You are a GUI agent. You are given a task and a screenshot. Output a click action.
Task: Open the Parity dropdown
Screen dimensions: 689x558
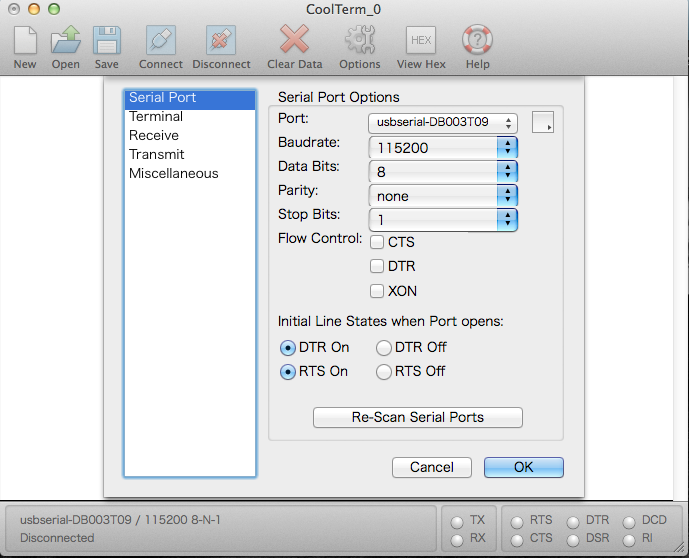(442, 196)
